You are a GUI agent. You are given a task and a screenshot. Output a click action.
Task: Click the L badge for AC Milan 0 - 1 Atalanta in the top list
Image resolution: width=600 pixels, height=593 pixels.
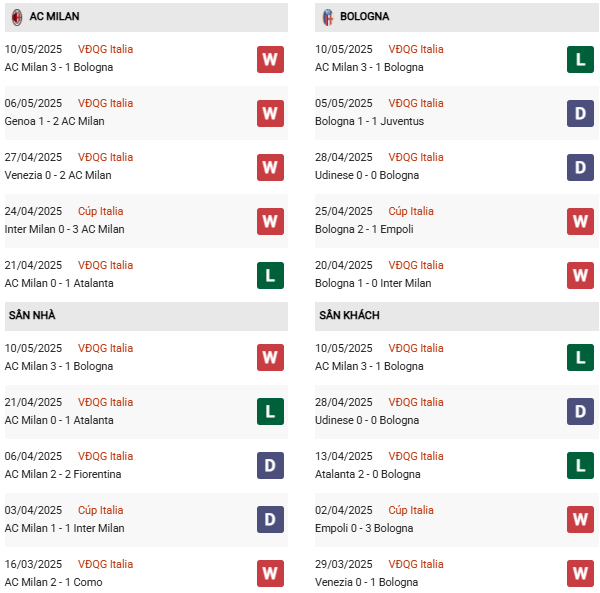click(270, 275)
